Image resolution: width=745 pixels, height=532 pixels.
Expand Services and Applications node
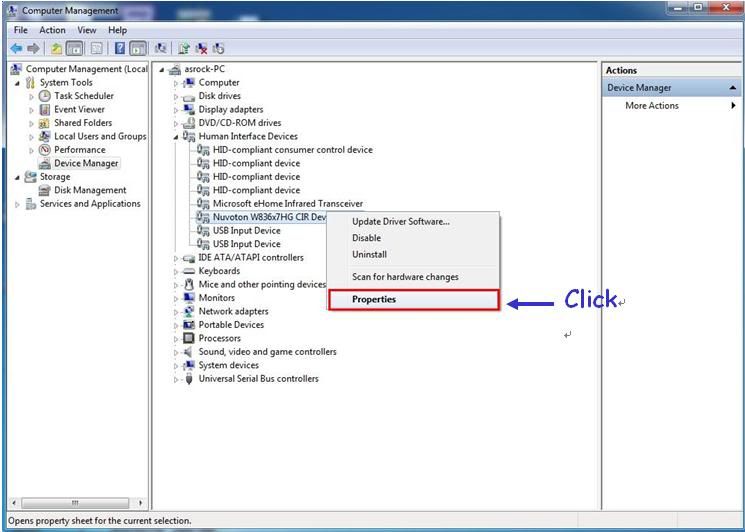pos(18,204)
